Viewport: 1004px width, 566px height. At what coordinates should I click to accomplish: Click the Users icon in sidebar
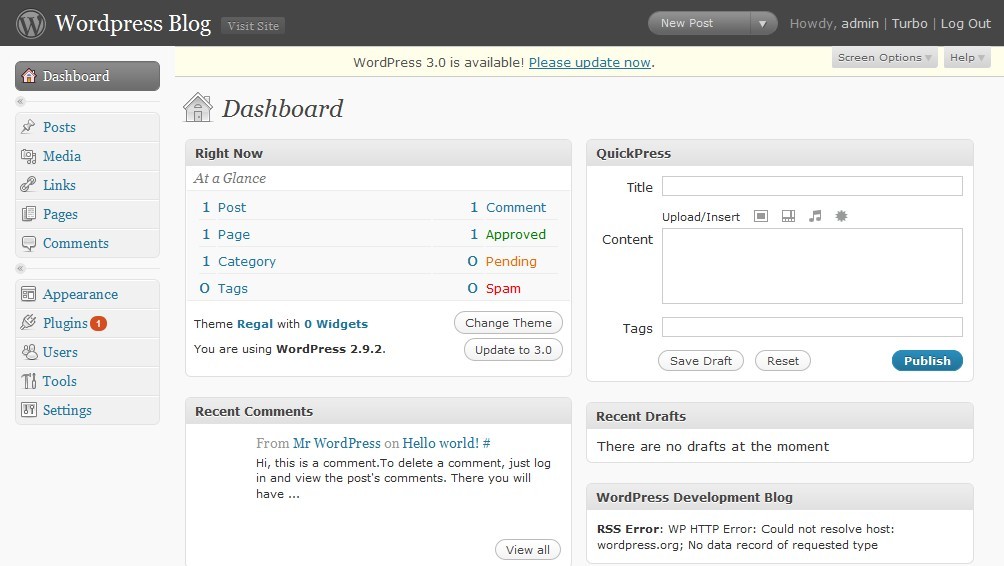[x=29, y=352]
